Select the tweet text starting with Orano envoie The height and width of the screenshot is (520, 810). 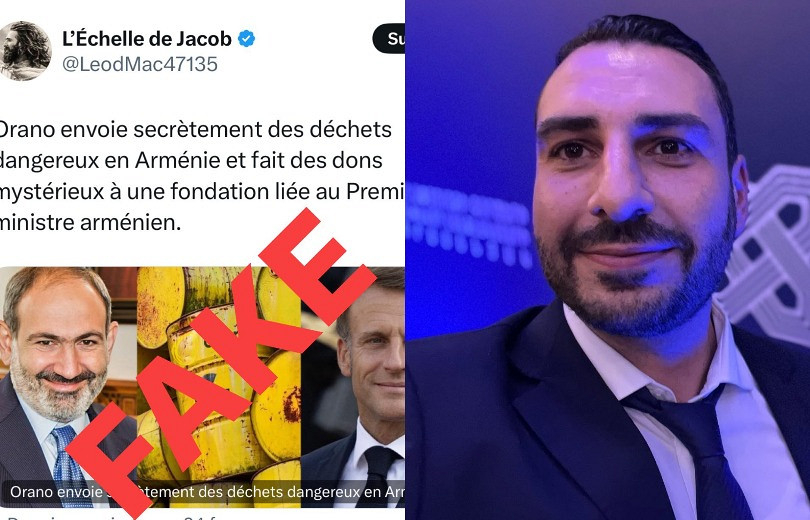(x=201, y=176)
